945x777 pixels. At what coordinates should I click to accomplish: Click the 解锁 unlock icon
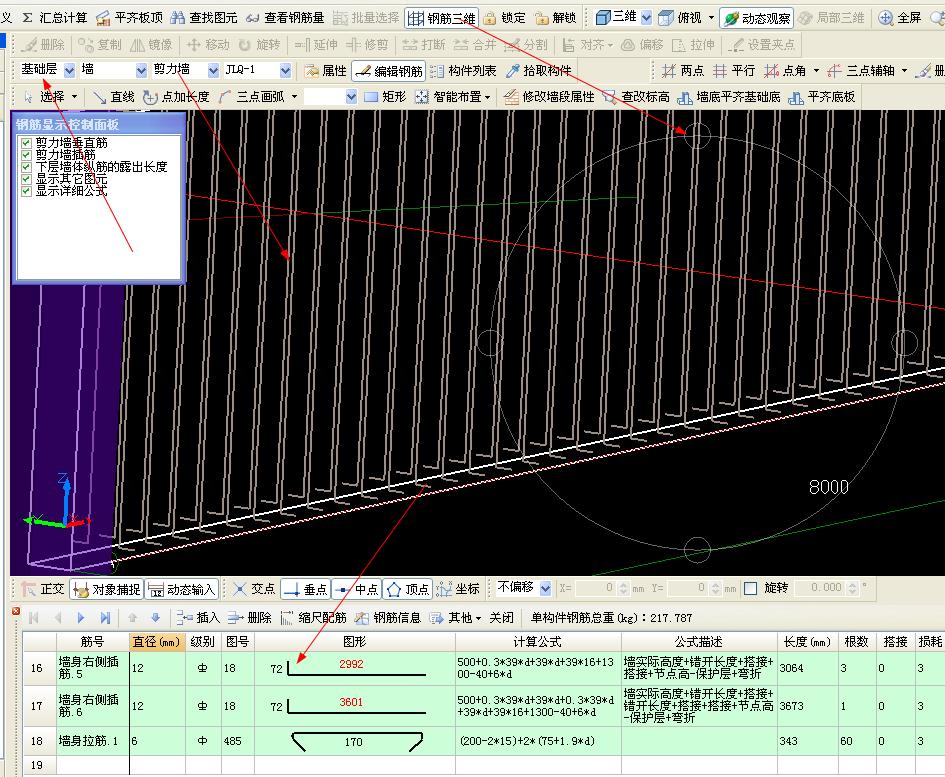(x=542, y=18)
